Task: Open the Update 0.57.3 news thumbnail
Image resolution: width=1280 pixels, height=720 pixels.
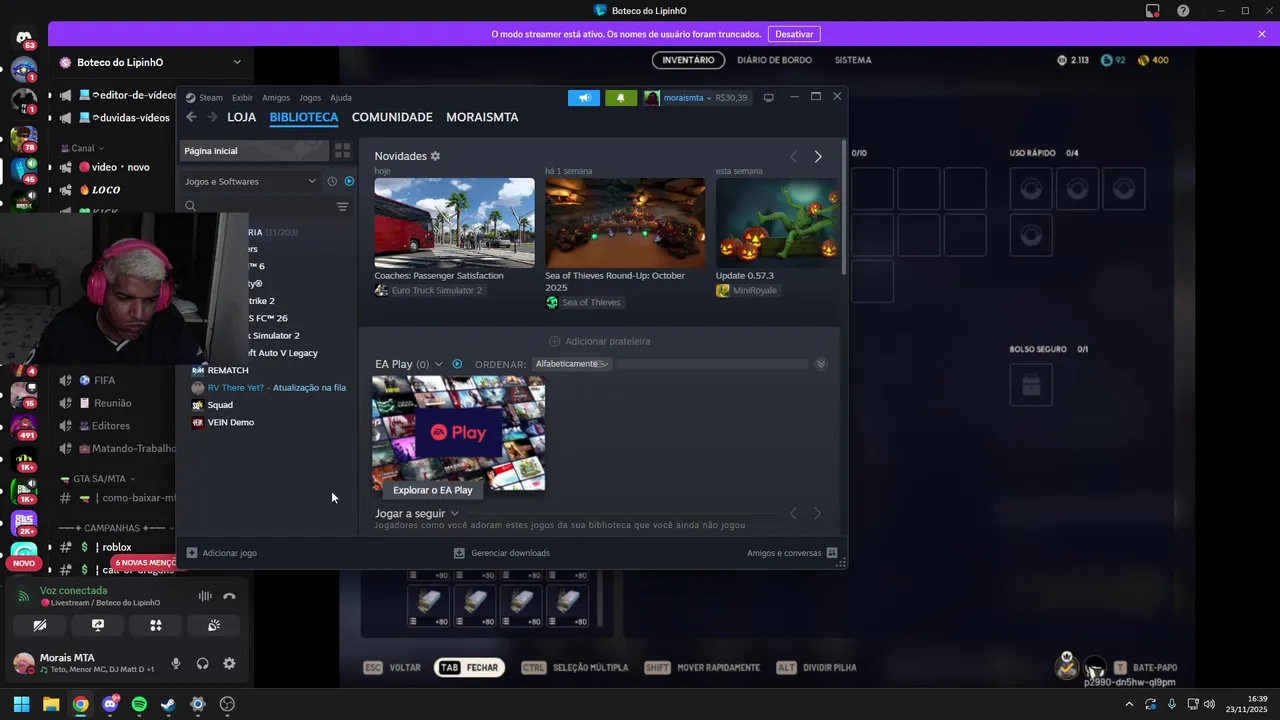Action: click(x=778, y=223)
